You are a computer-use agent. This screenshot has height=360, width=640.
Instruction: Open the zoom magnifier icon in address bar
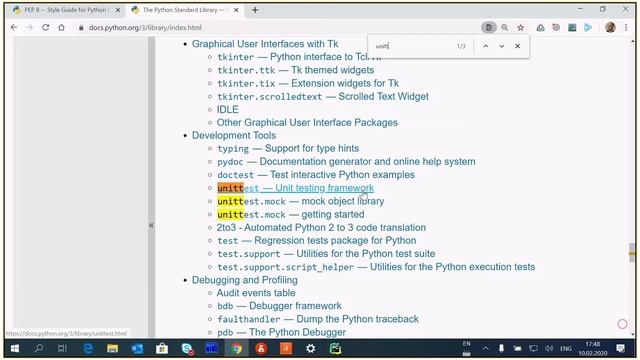pyautogui.click(x=504, y=27)
